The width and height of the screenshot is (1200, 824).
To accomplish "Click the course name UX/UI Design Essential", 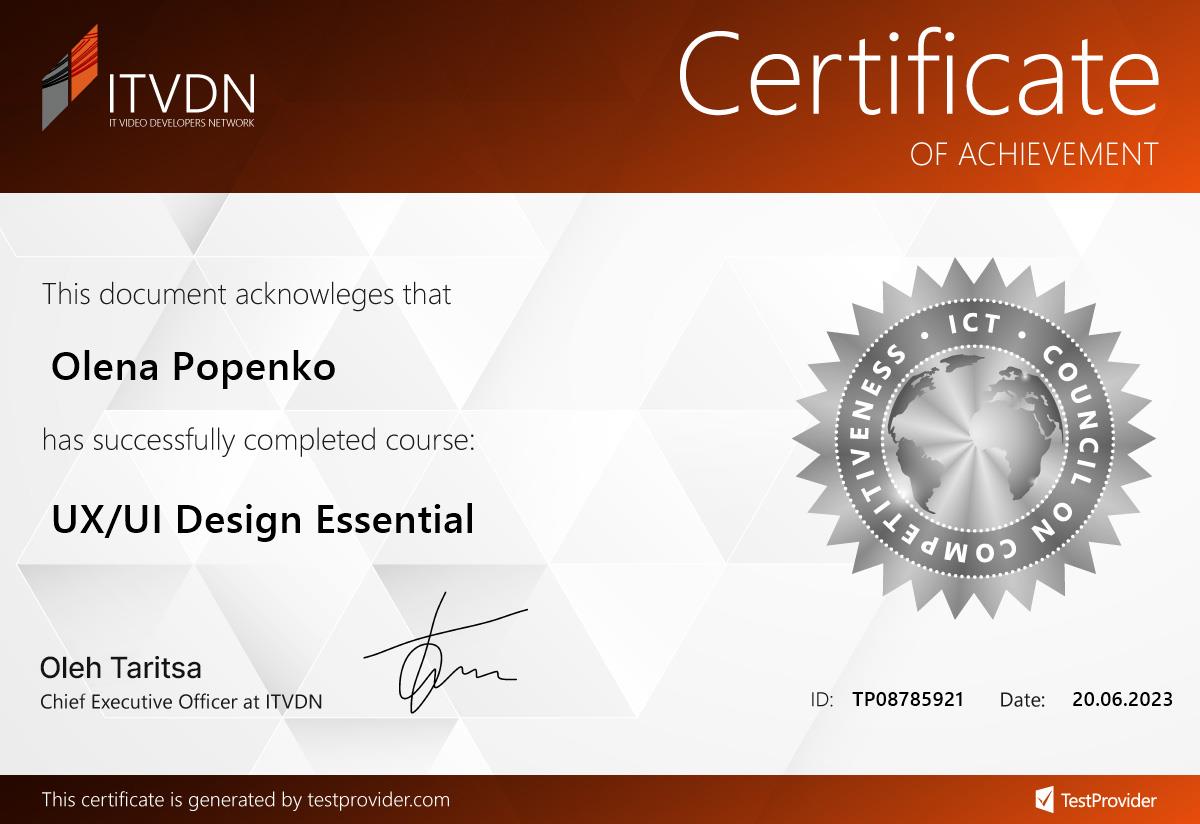I will point(262,519).
